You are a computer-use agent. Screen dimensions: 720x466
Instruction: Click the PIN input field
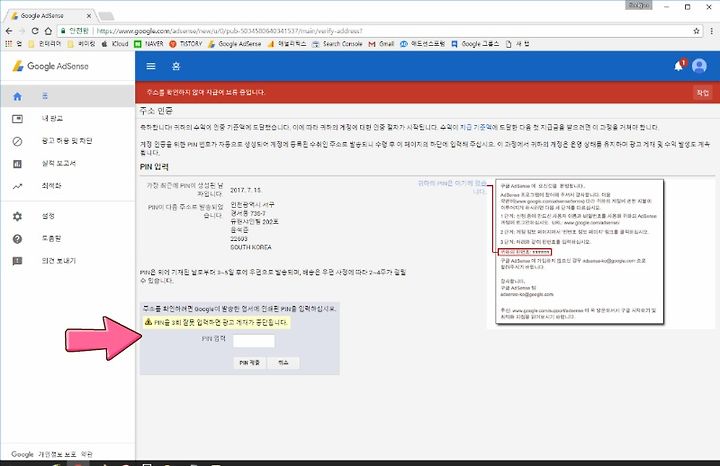pyautogui.click(x=253, y=341)
